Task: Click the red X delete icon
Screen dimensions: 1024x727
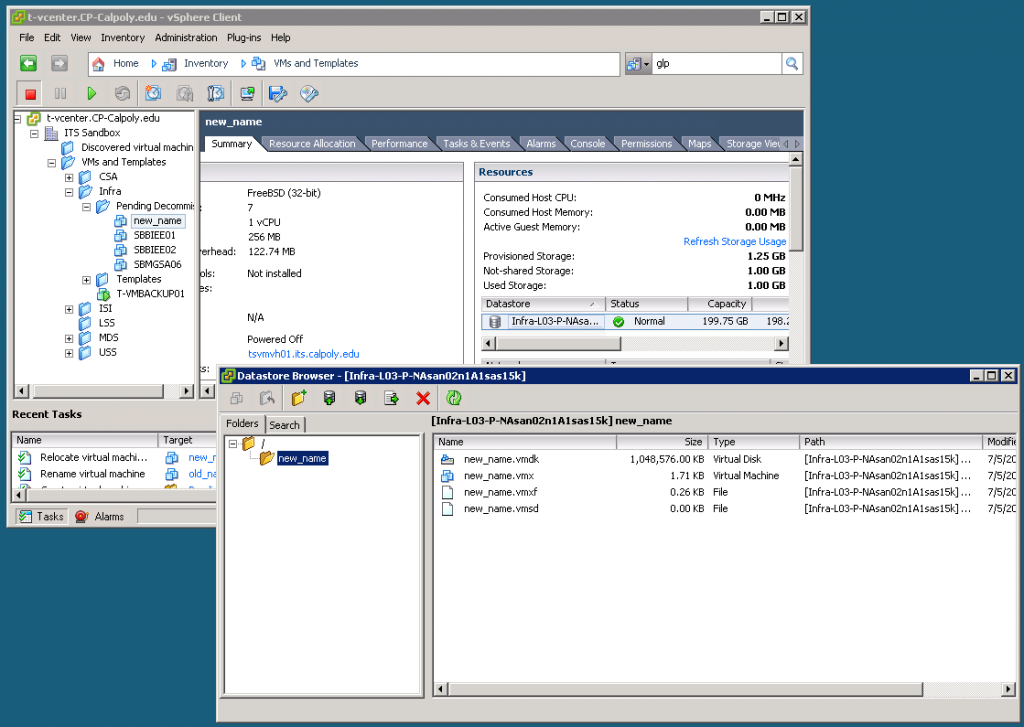Action: point(423,398)
